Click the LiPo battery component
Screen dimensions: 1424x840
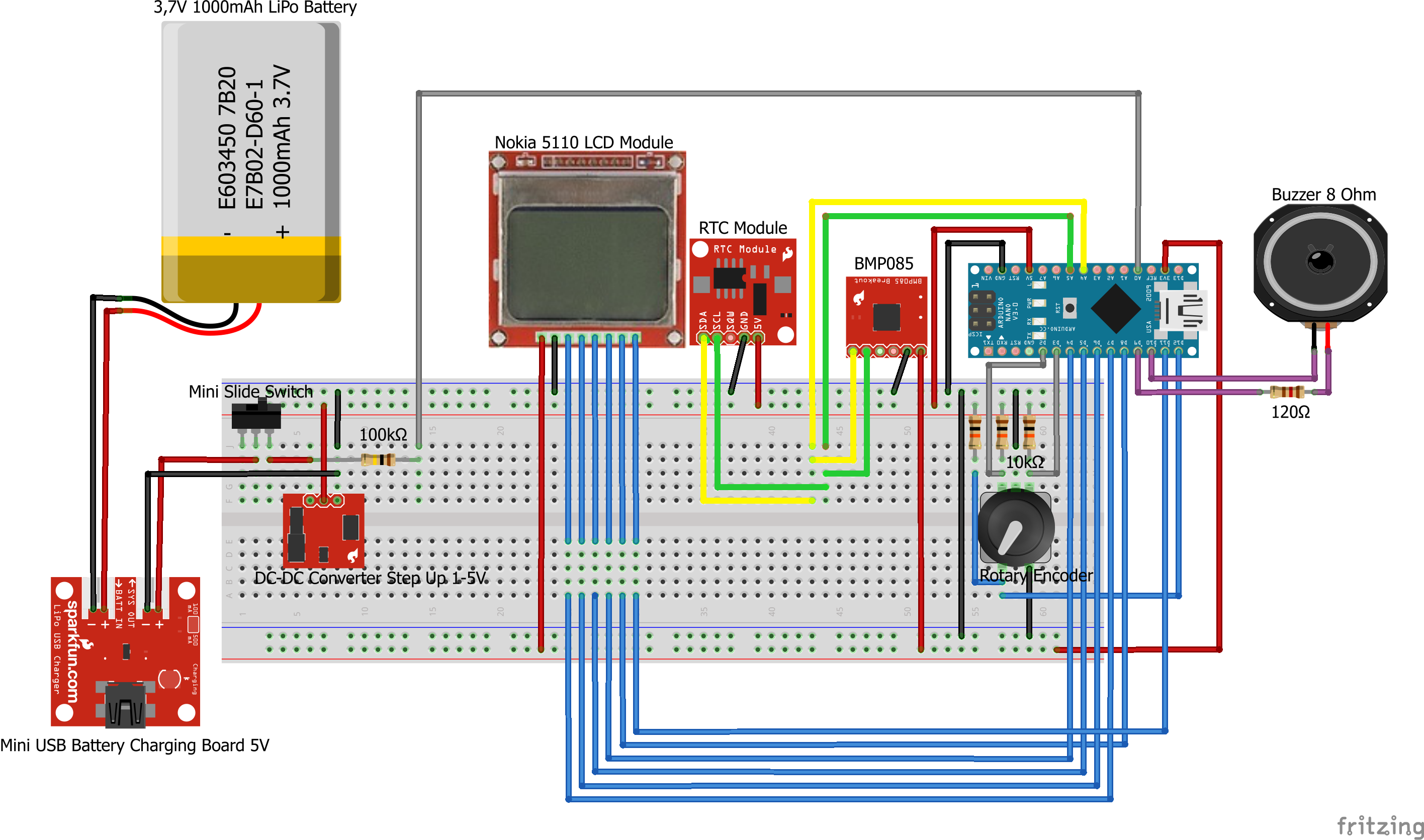point(251,161)
